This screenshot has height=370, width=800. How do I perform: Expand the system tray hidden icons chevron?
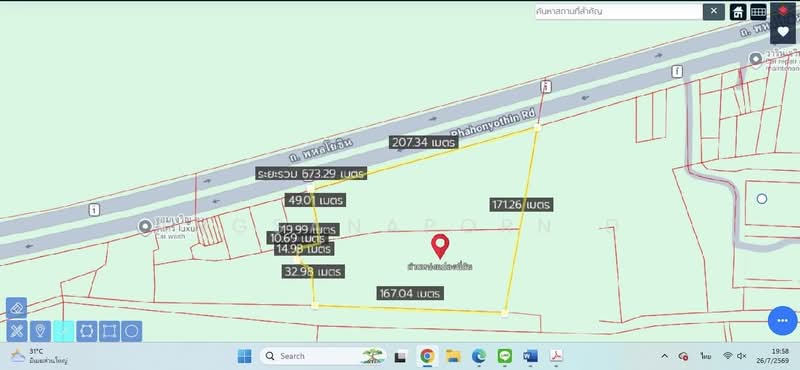(664, 356)
